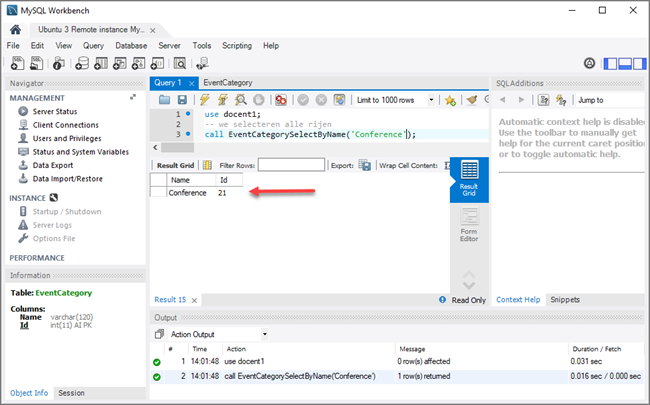The image size is (650, 405).
Task: Go to the Home screen icon
Action: [x=15, y=29]
